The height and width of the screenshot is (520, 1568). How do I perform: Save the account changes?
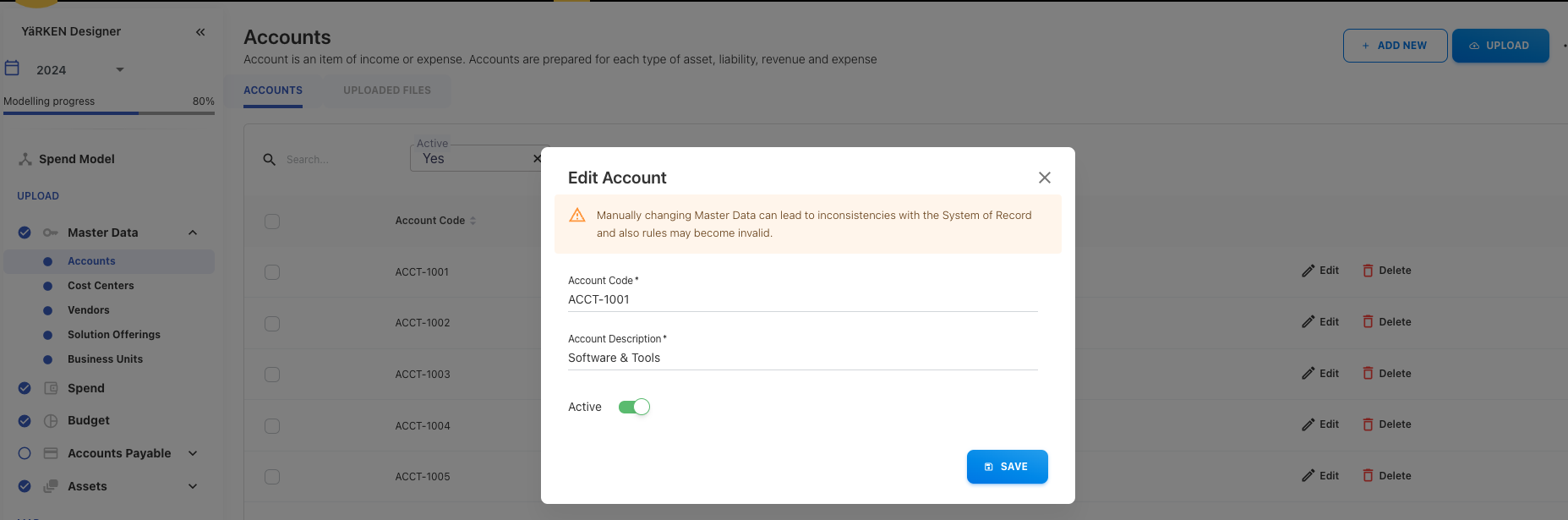1007,467
